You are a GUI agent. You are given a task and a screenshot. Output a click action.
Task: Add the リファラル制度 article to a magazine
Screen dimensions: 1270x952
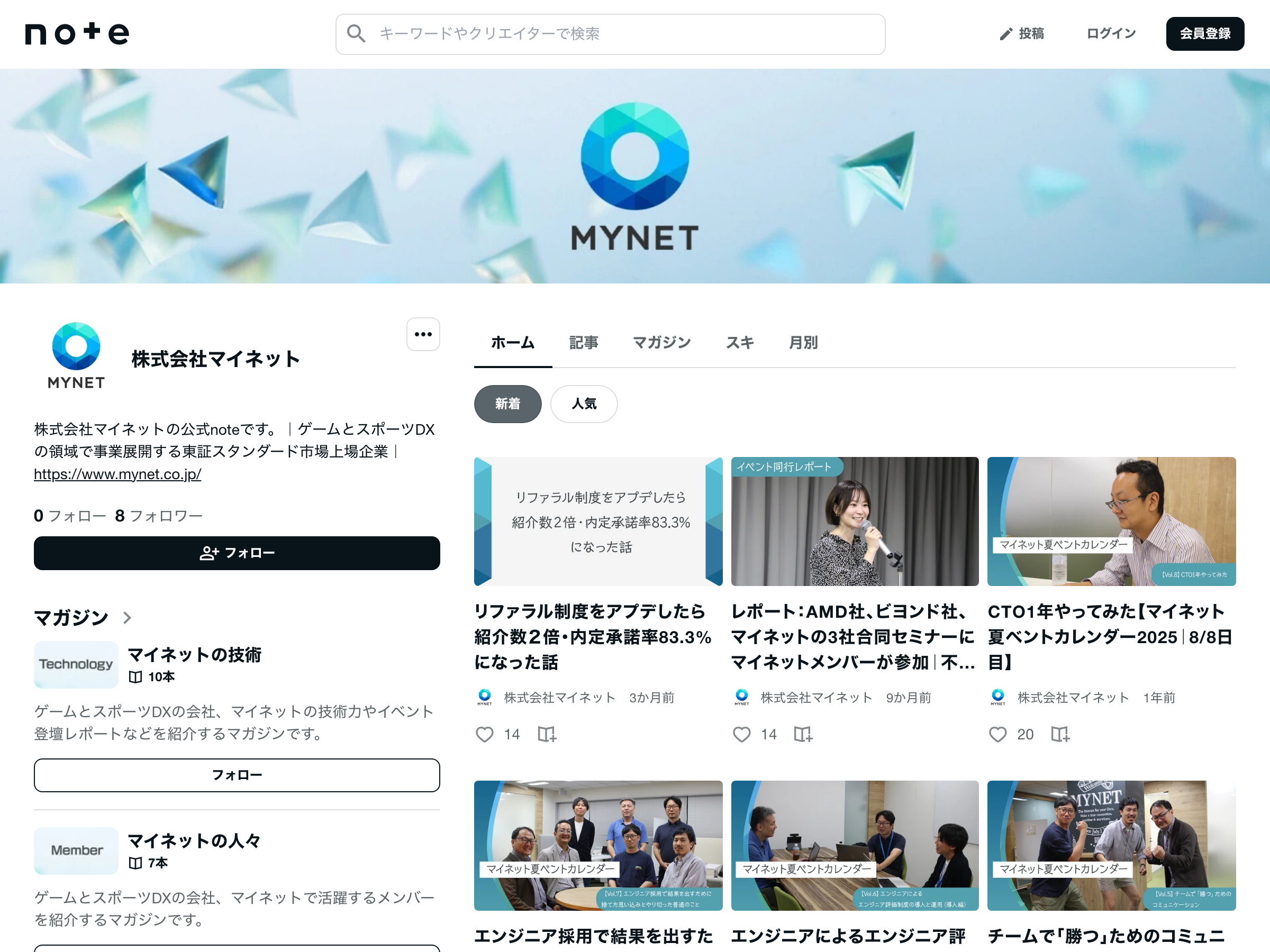[547, 734]
